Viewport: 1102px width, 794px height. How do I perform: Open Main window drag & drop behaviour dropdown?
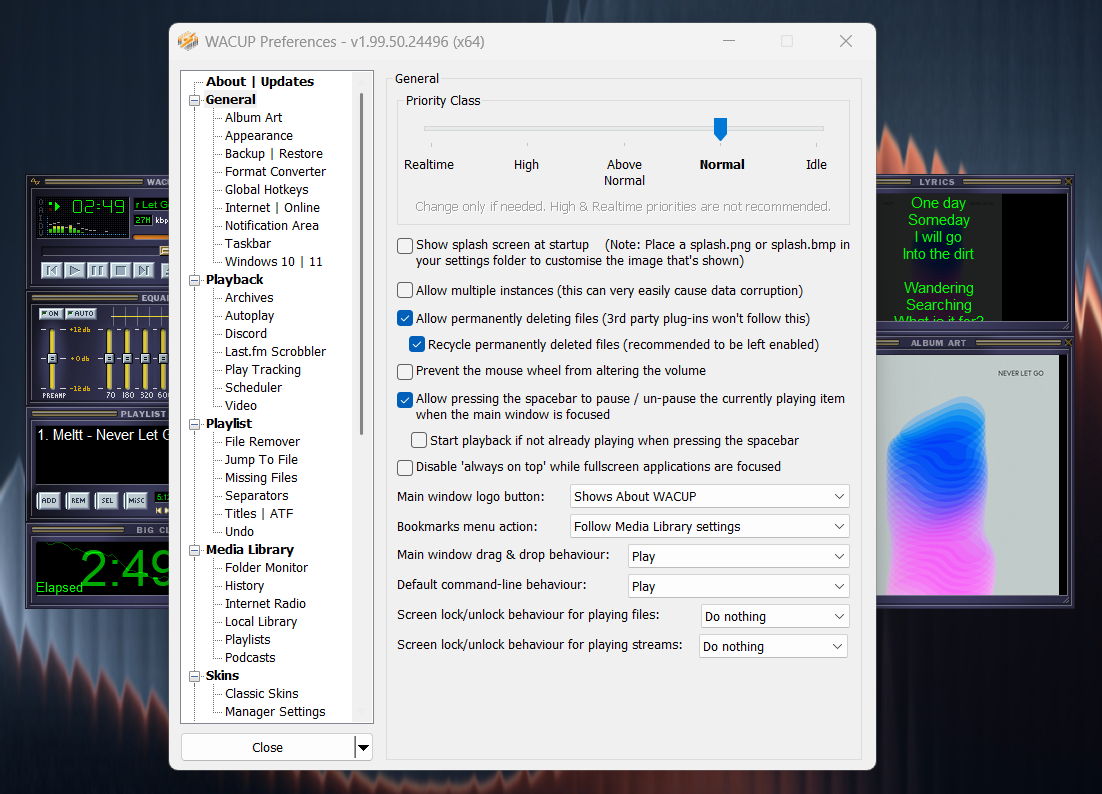tap(738, 557)
